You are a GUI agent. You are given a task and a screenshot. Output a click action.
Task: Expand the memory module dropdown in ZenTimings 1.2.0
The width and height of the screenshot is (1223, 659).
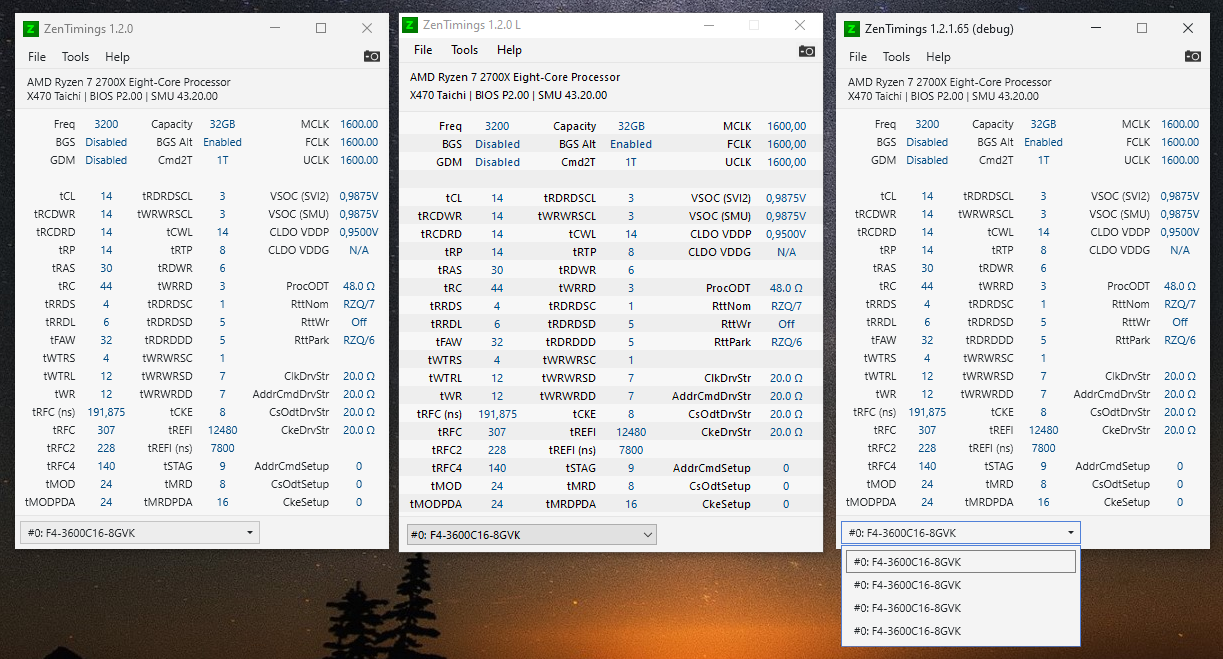point(139,533)
